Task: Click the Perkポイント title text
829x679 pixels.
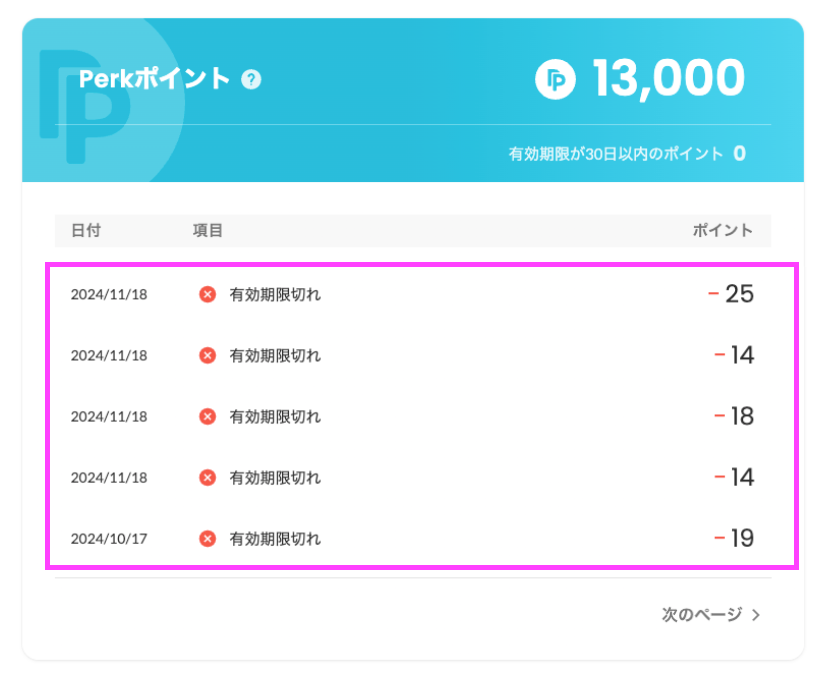Action: click(155, 79)
